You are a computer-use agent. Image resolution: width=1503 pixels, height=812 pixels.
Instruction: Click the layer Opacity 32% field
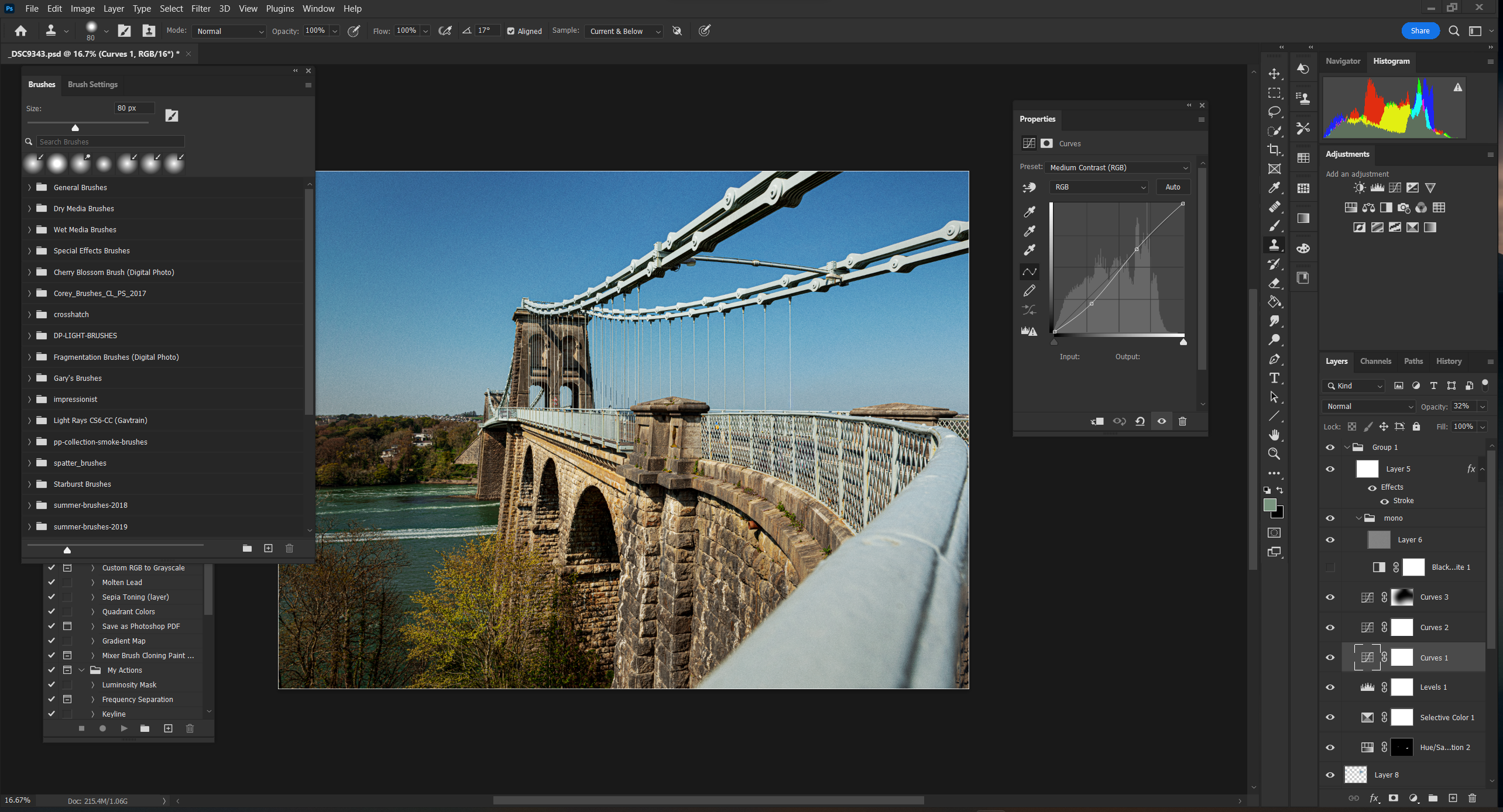1463,407
